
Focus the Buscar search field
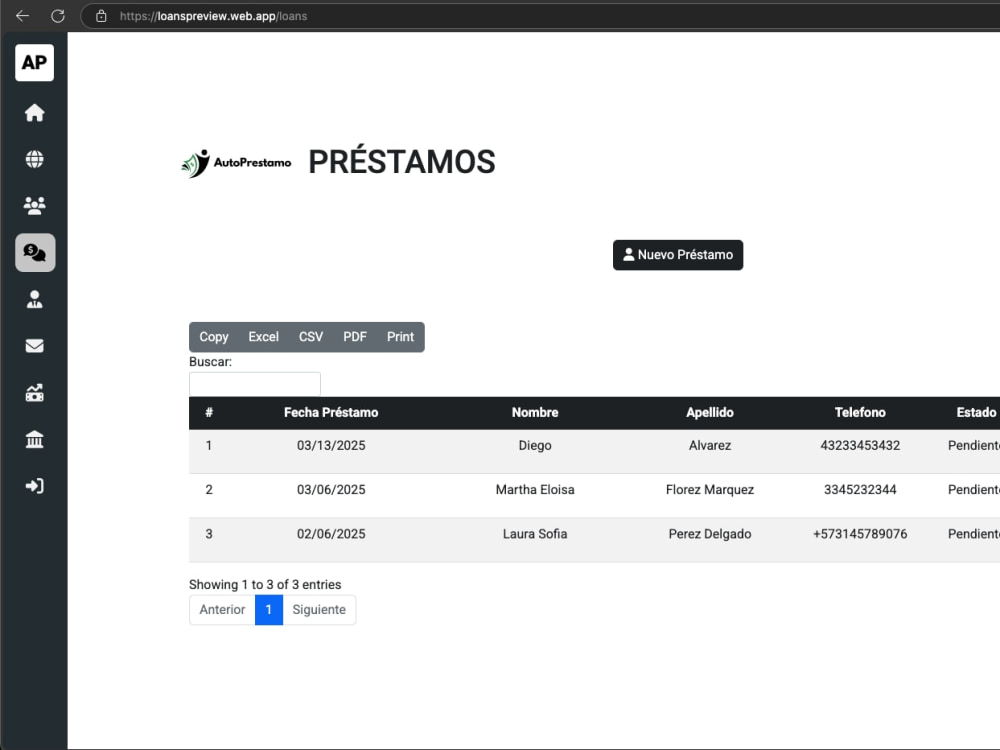tap(255, 384)
